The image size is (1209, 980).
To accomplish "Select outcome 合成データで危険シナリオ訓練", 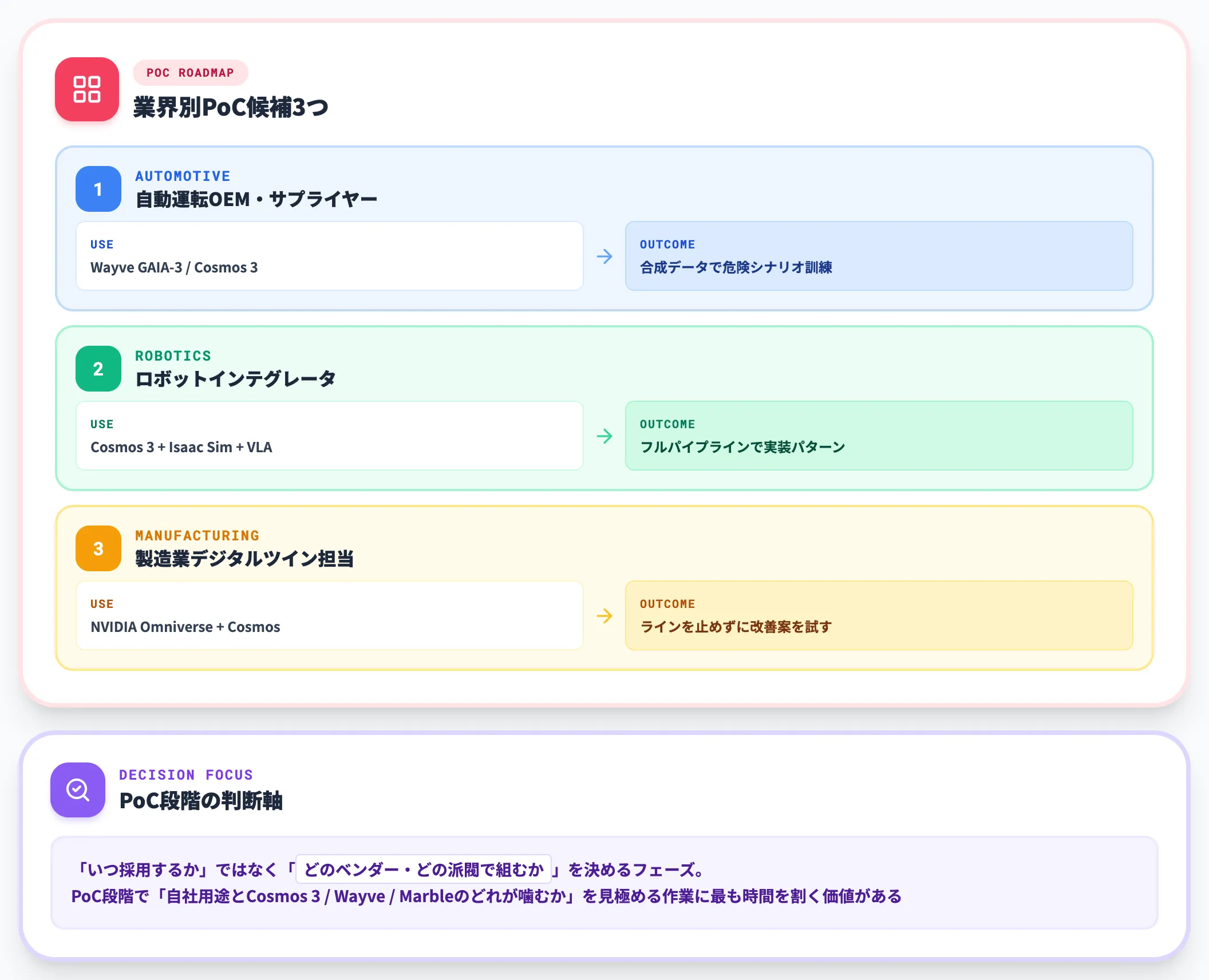I will click(x=879, y=256).
